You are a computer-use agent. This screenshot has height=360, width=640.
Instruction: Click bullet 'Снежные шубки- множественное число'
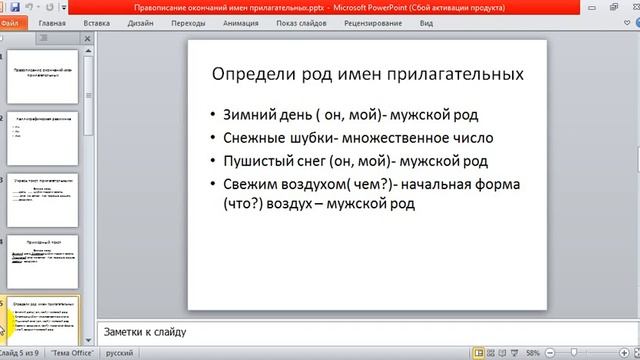point(358,138)
